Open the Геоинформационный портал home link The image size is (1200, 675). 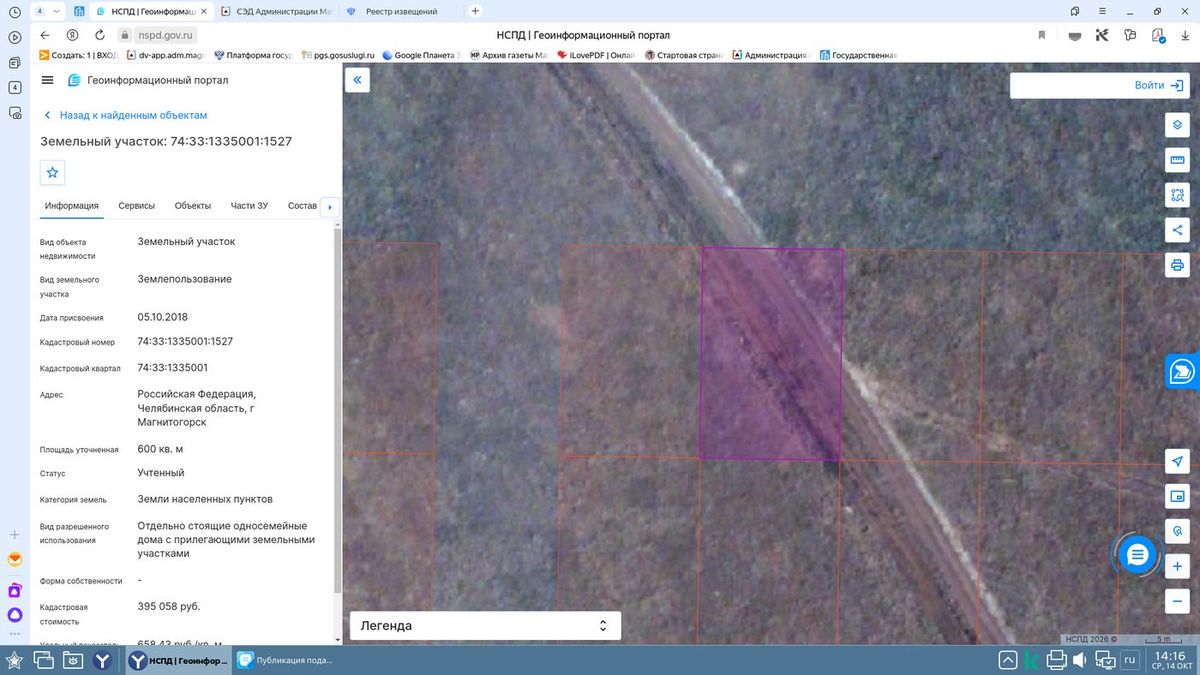pos(147,80)
